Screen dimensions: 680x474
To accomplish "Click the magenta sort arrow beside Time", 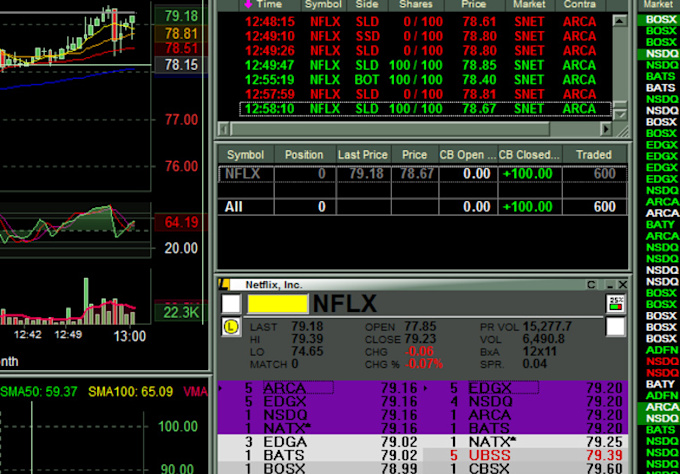I will [248, 5].
